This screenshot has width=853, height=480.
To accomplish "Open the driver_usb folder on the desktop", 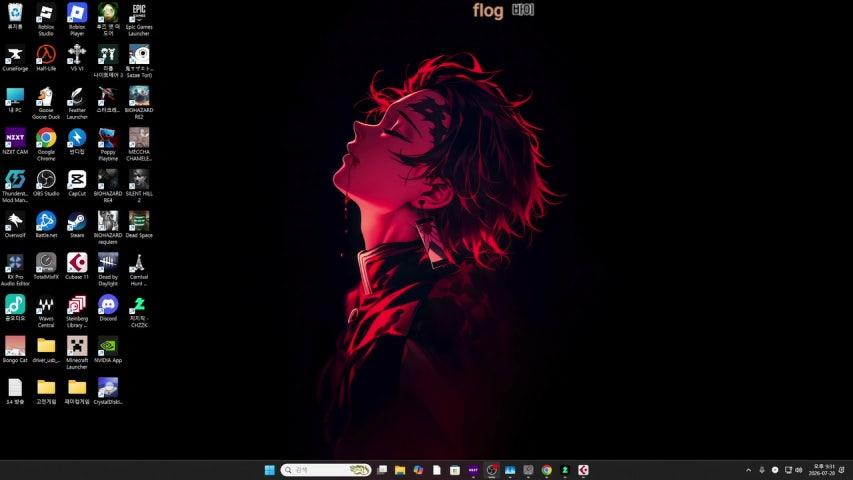I will [46, 350].
